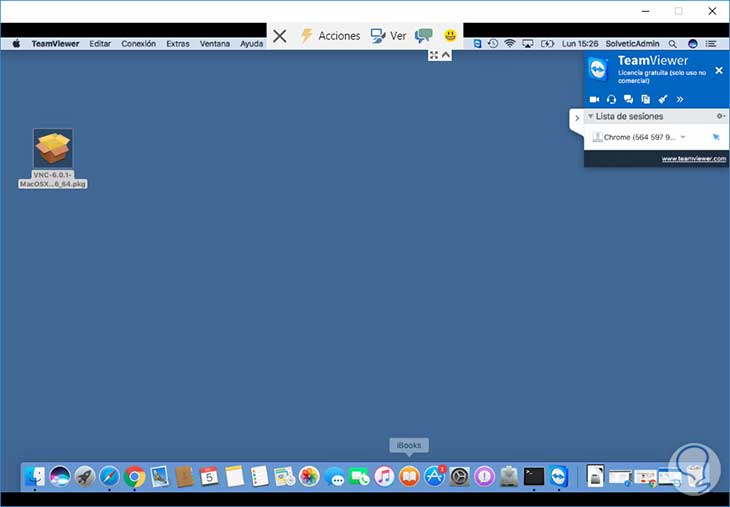Open chat from the TeamViewer panel
730x507 pixels.
pos(629,99)
